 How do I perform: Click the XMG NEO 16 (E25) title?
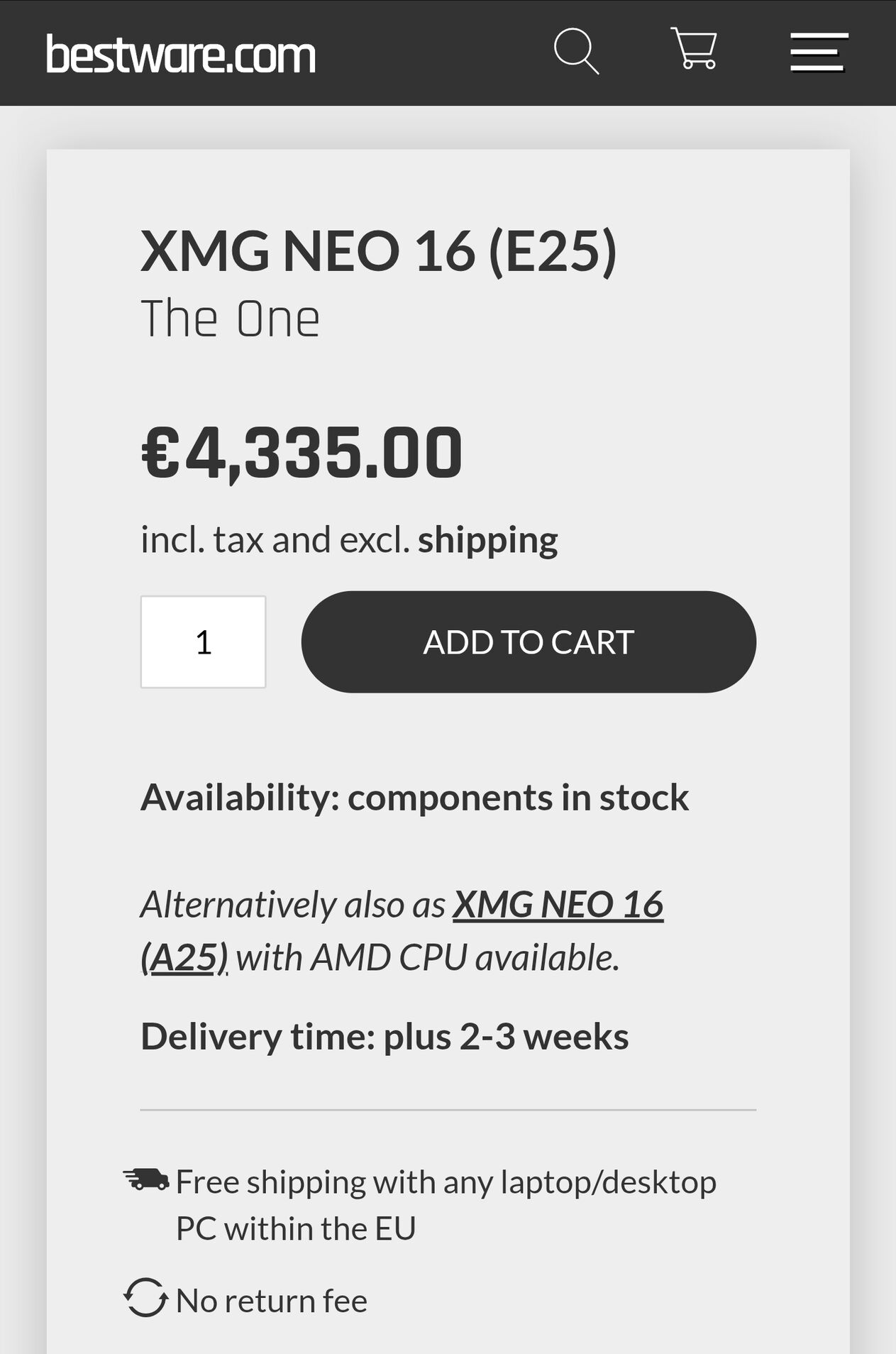(379, 251)
